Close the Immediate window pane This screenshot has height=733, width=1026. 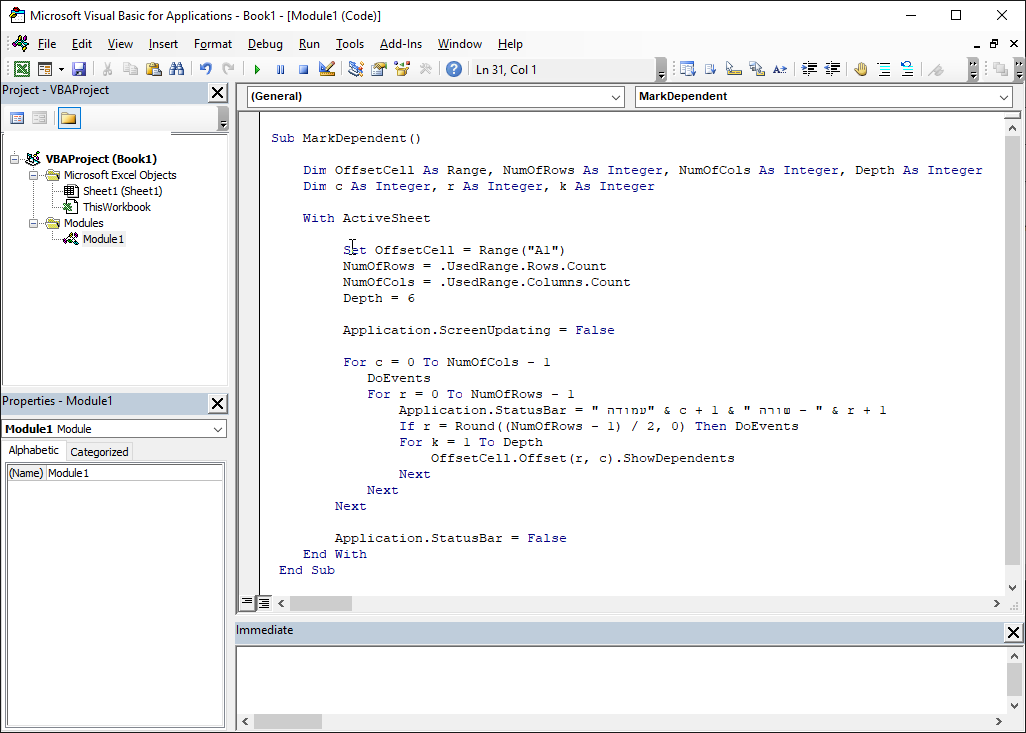[1013, 632]
